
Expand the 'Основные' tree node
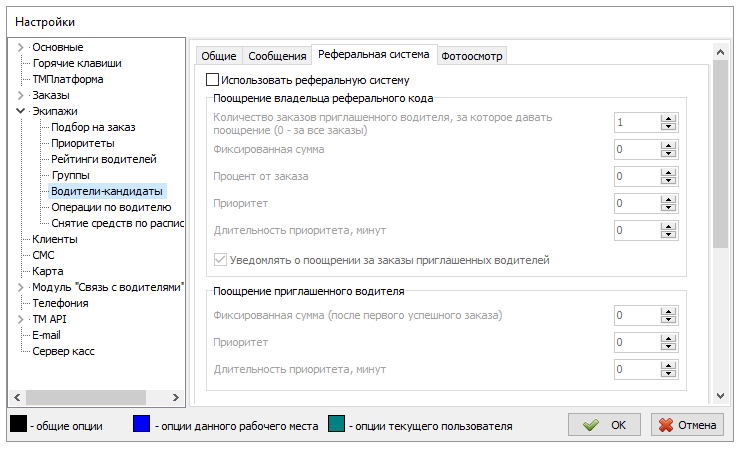21,47
